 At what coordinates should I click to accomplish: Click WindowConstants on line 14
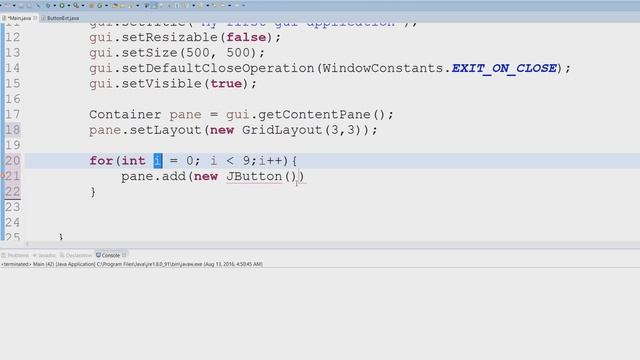[x=383, y=68]
